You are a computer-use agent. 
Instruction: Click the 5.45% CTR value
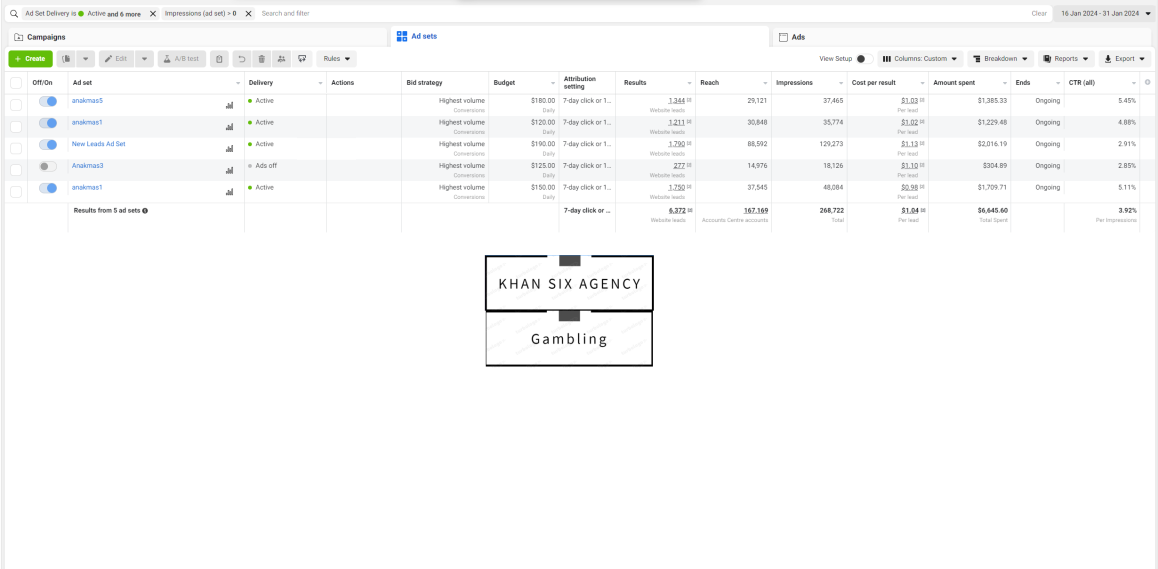[1128, 100]
